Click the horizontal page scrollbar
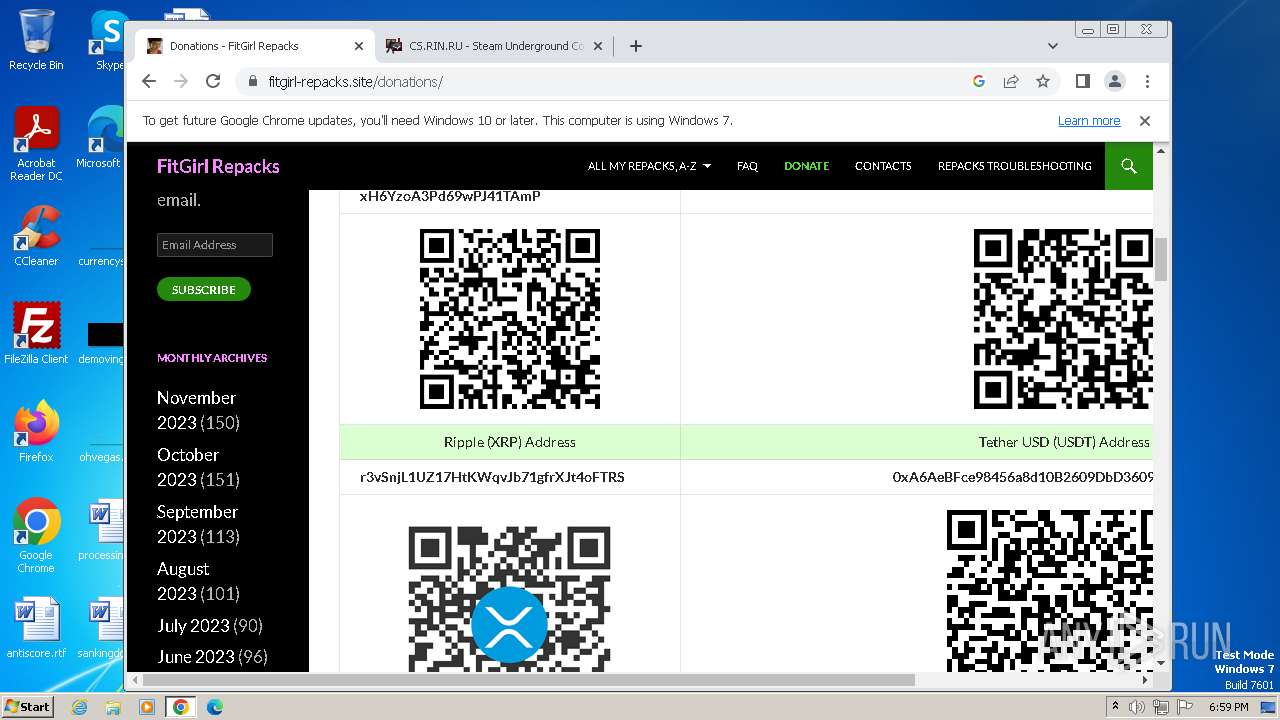This screenshot has height=720, width=1280. (528, 680)
